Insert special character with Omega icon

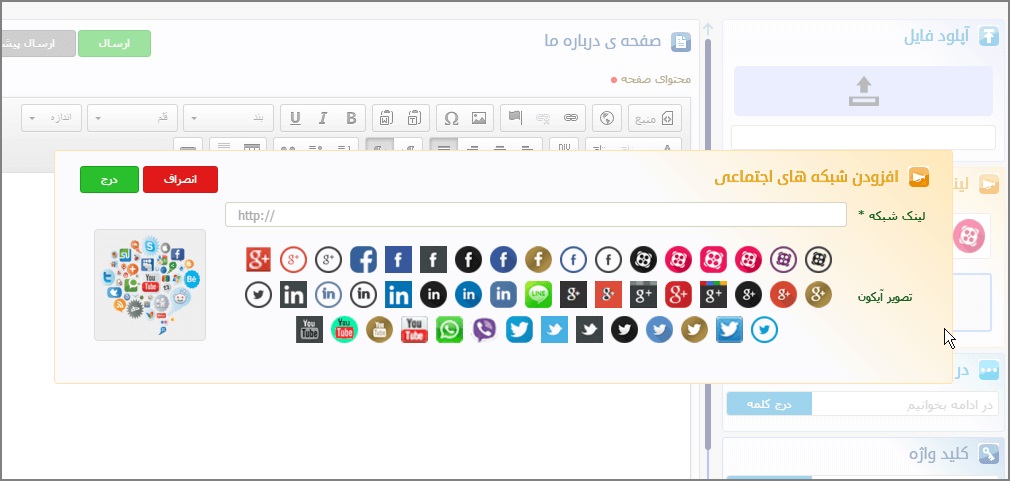451,118
